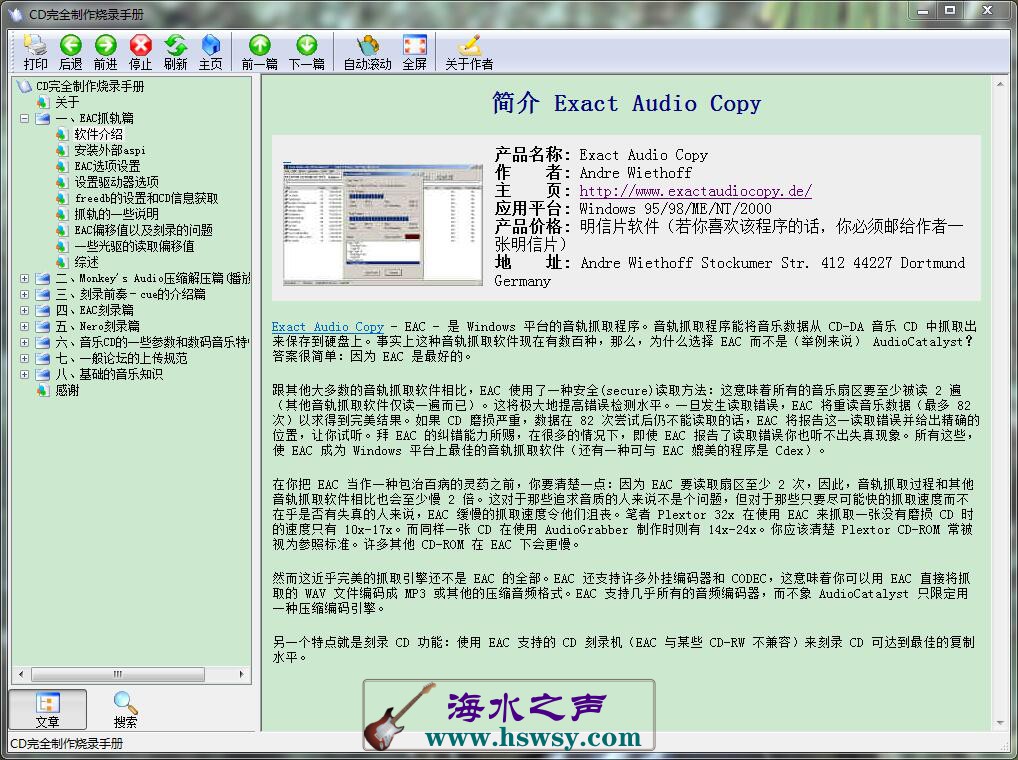Open the 关于 page in tree
Viewport: 1018px width, 760px height.
[x=67, y=102]
